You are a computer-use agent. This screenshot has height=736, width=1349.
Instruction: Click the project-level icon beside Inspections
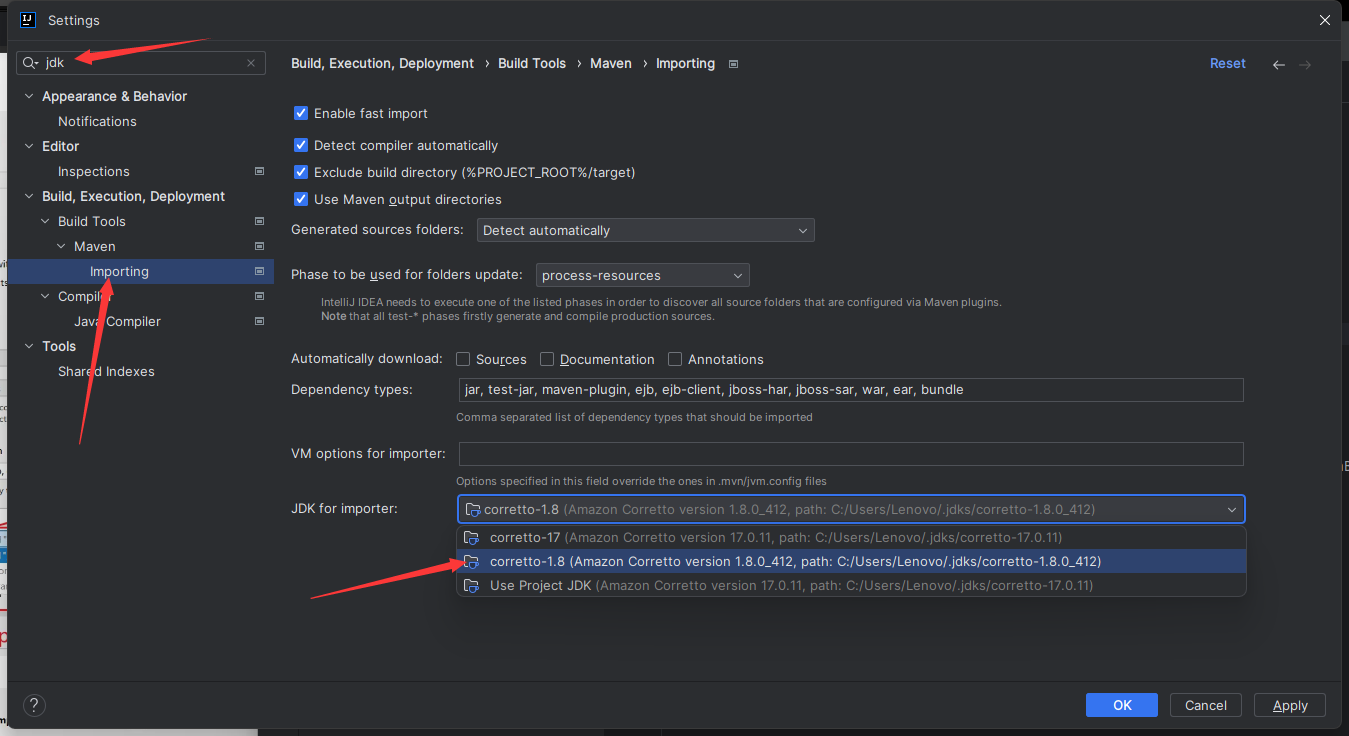[259, 171]
